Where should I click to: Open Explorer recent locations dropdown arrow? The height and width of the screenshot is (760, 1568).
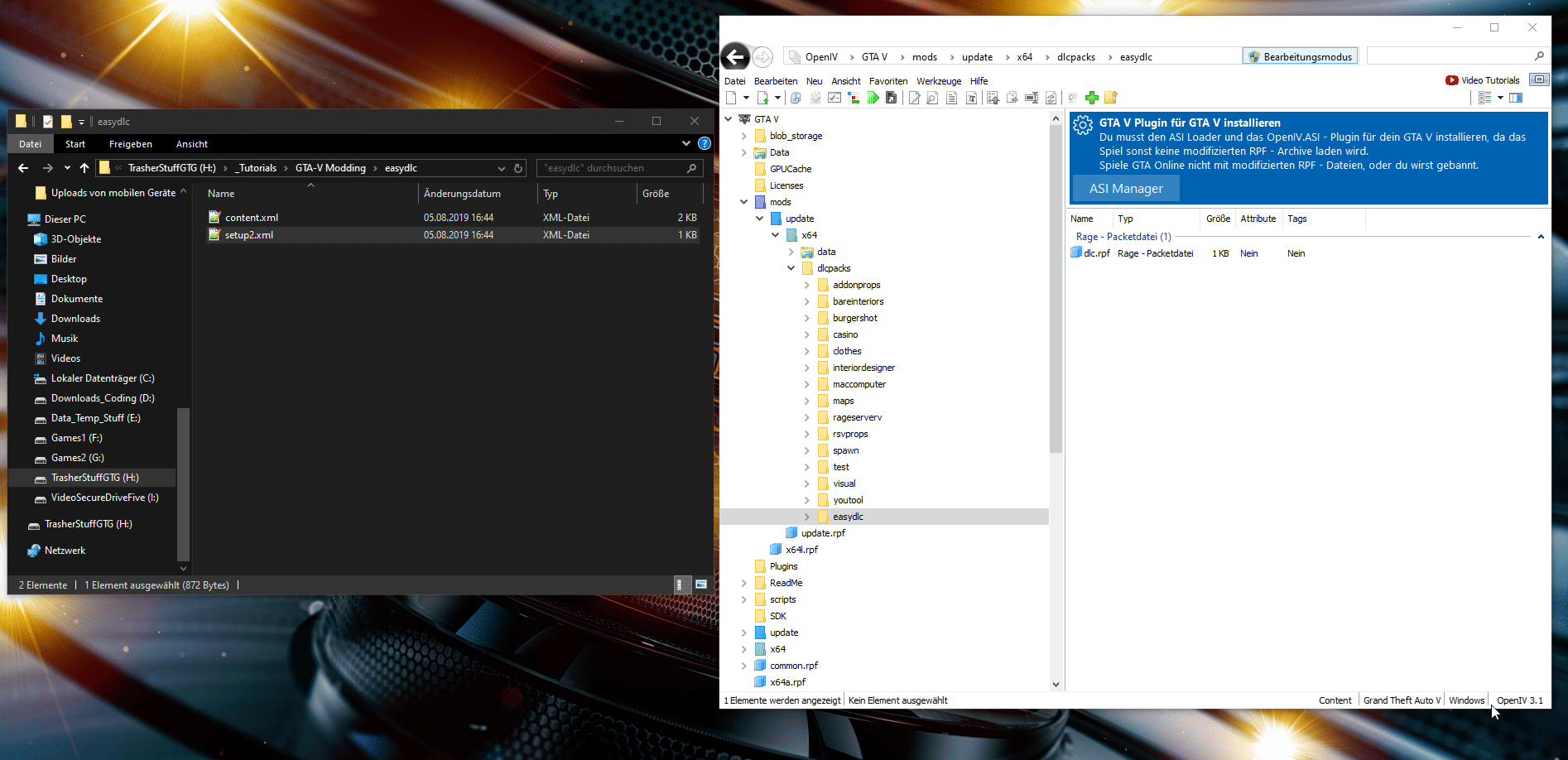click(67, 168)
